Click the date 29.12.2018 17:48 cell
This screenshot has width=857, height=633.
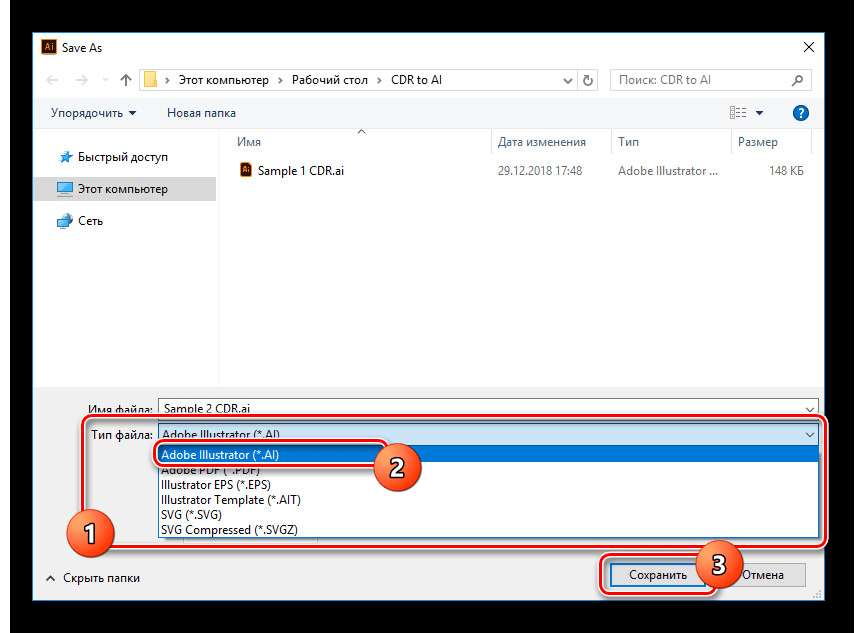[x=540, y=171]
